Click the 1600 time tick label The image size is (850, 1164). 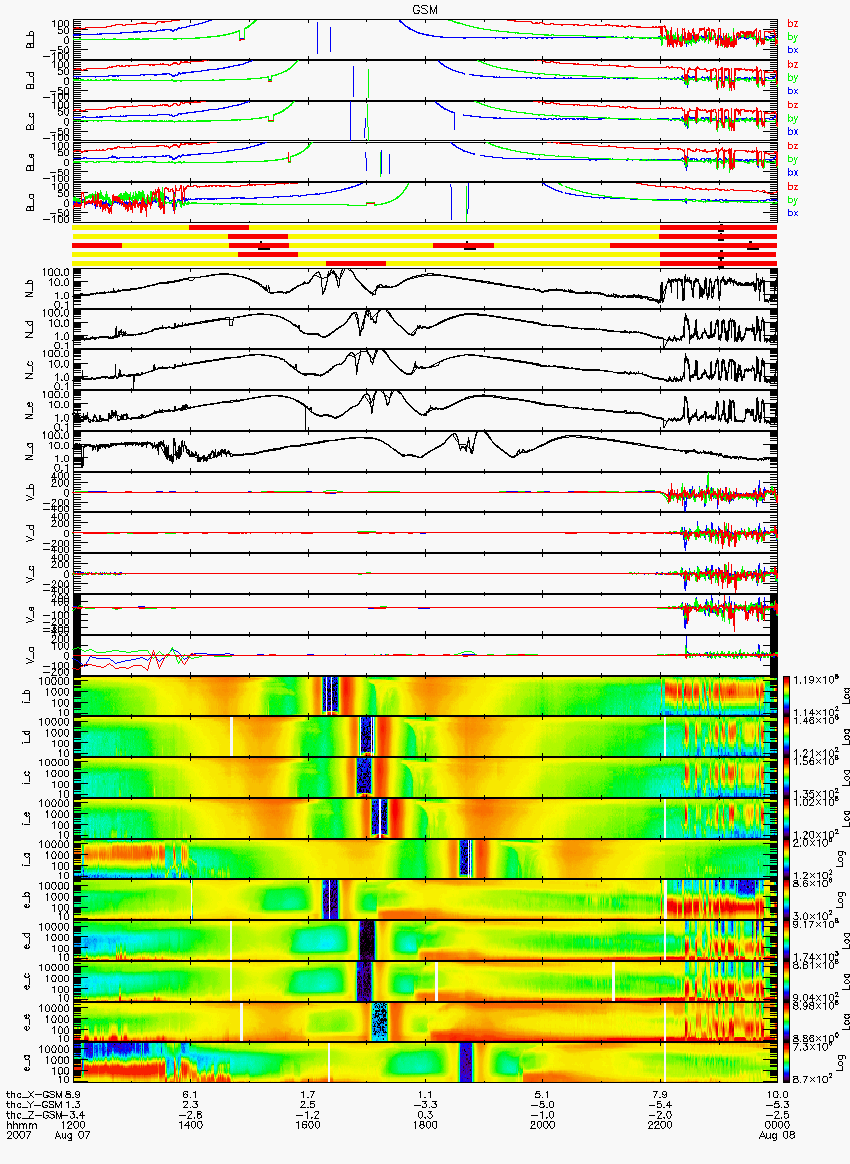[x=307, y=1125]
